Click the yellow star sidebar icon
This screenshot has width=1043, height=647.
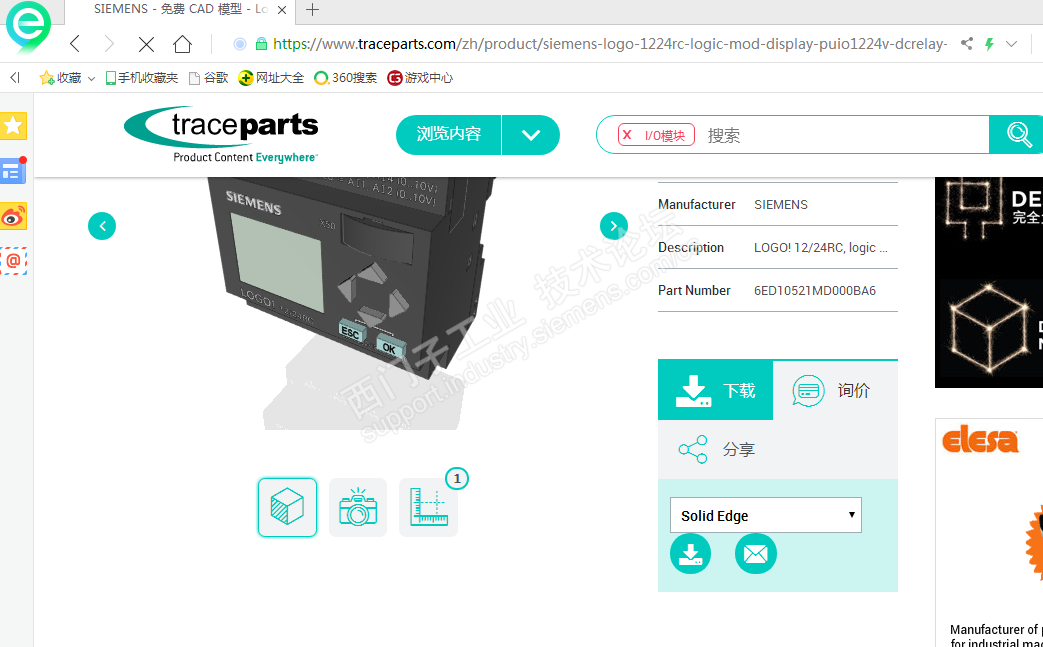click(13, 126)
